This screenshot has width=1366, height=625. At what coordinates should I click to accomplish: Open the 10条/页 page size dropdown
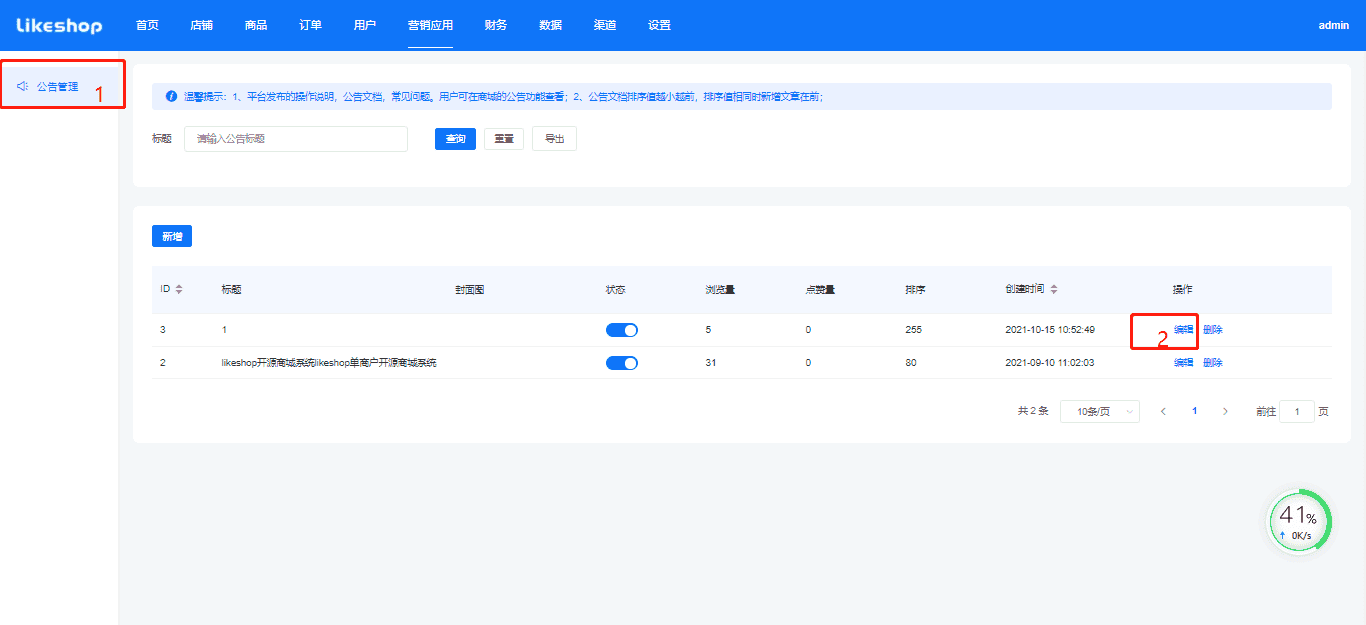(1099, 411)
